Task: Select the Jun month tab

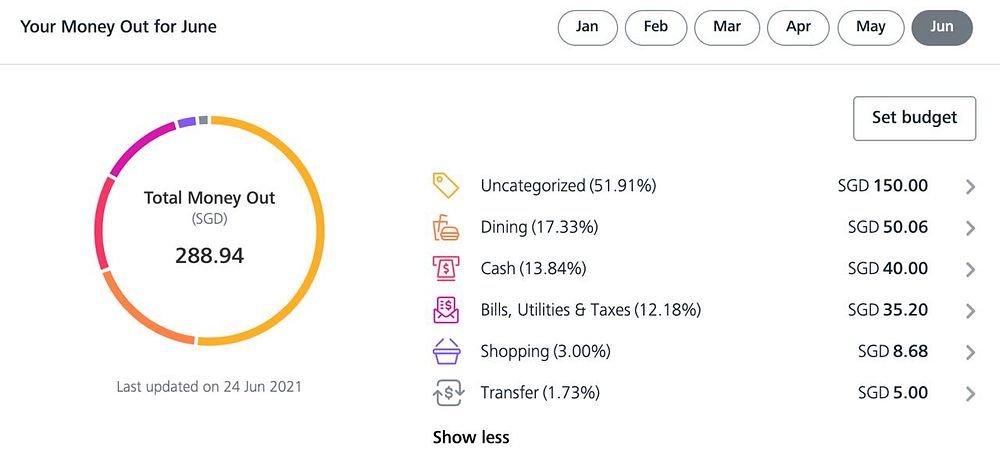Action: pyautogui.click(x=942, y=27)
